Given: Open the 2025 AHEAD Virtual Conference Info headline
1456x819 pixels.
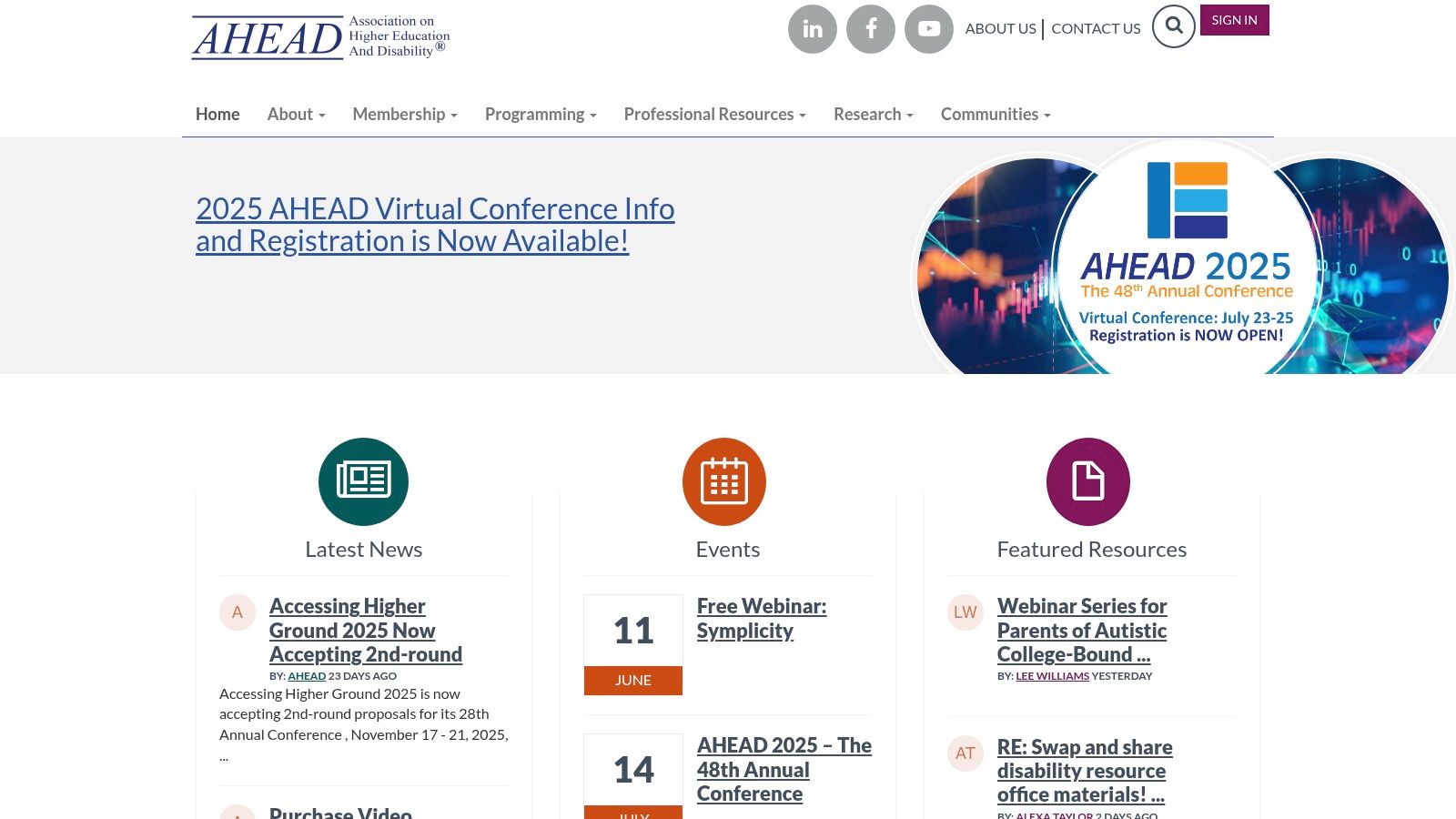Looking at the screenshot, I should [435, 225].
